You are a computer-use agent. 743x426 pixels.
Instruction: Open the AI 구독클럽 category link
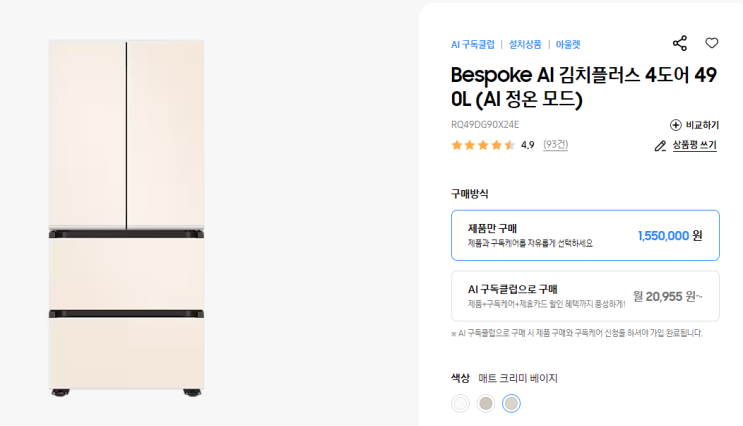(x=472, y=45)
